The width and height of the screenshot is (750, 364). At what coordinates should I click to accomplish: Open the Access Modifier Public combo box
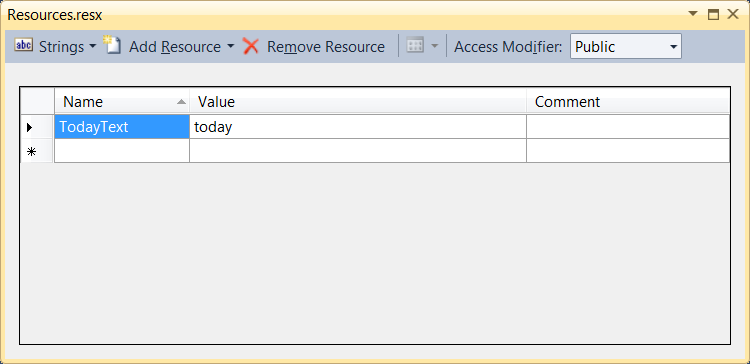tap(626, 46)
